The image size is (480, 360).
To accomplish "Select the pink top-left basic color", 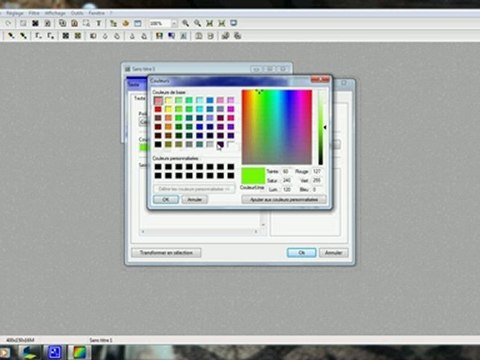I will point(158,100).
